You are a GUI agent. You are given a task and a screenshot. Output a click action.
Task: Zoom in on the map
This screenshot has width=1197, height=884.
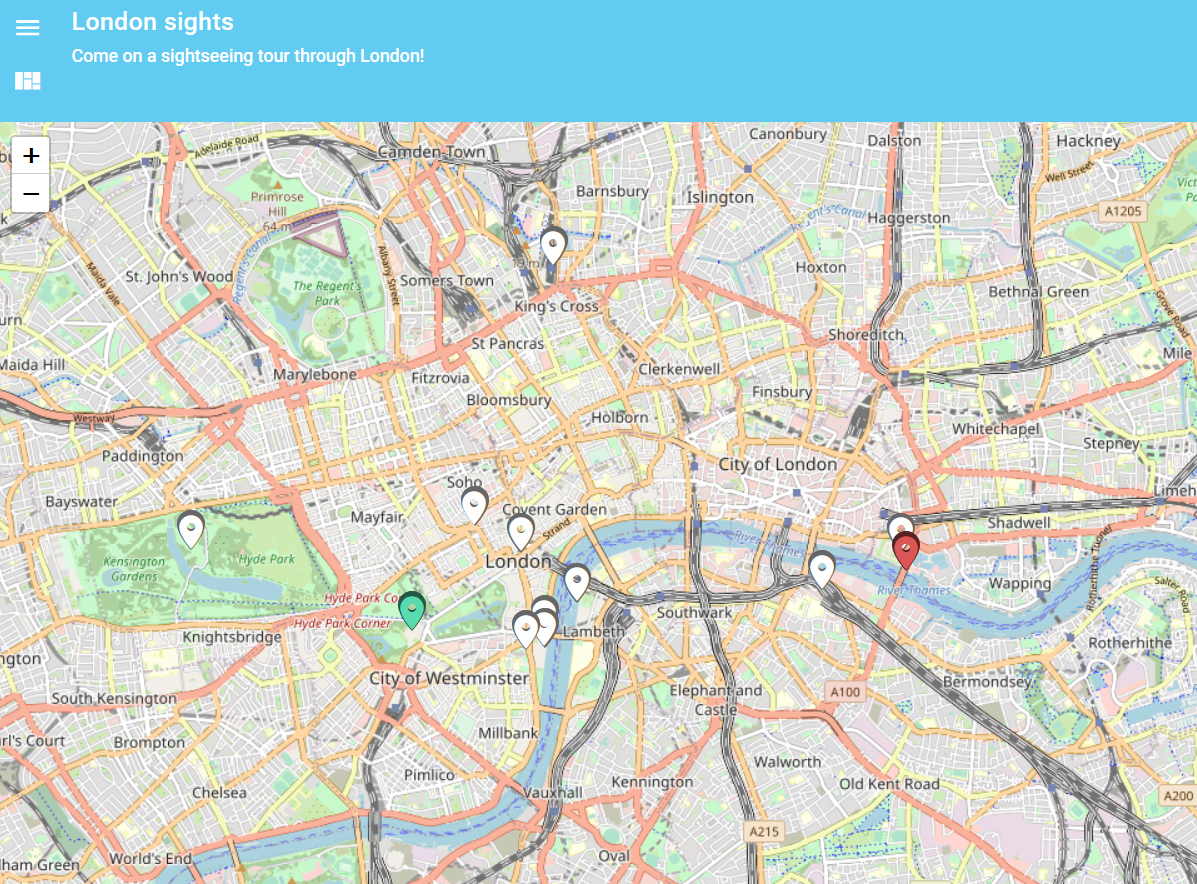[x=31, y=156]
